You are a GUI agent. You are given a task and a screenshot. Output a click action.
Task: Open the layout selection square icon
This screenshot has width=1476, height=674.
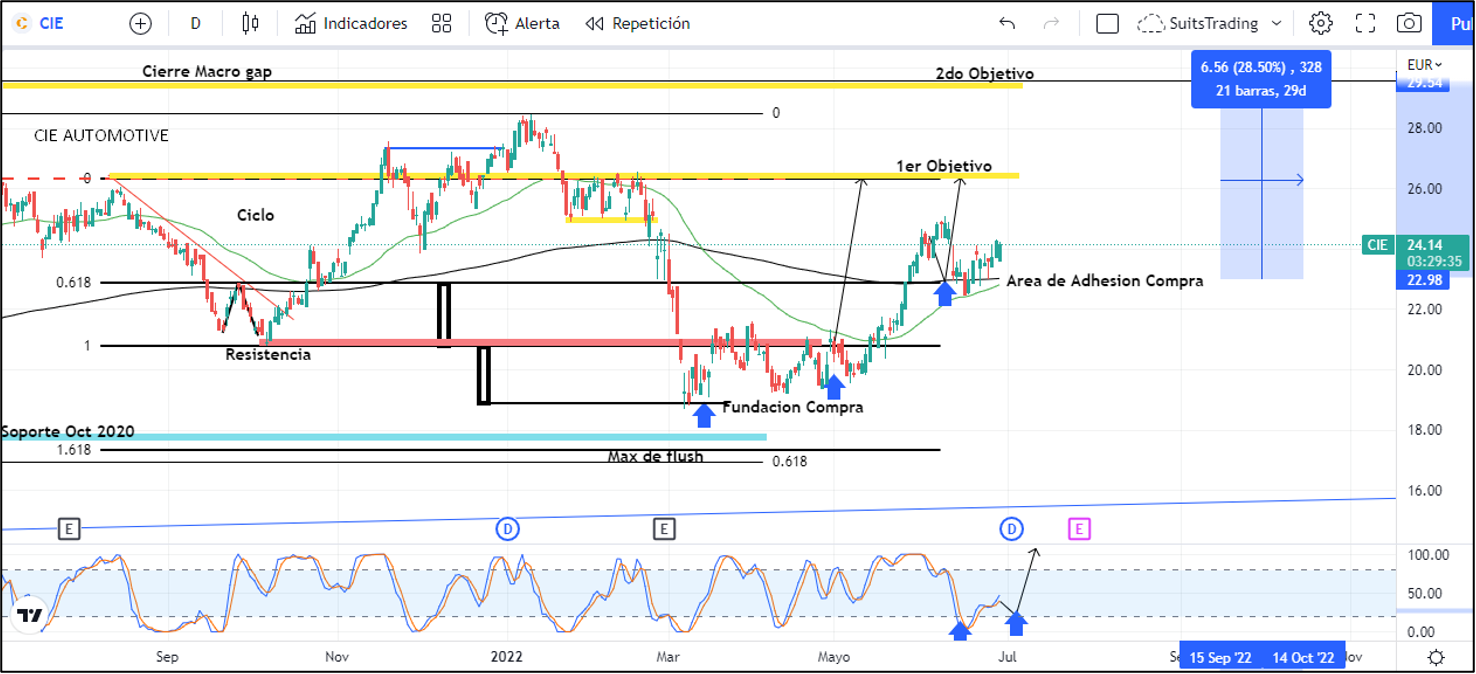(x=1107, y=23)
